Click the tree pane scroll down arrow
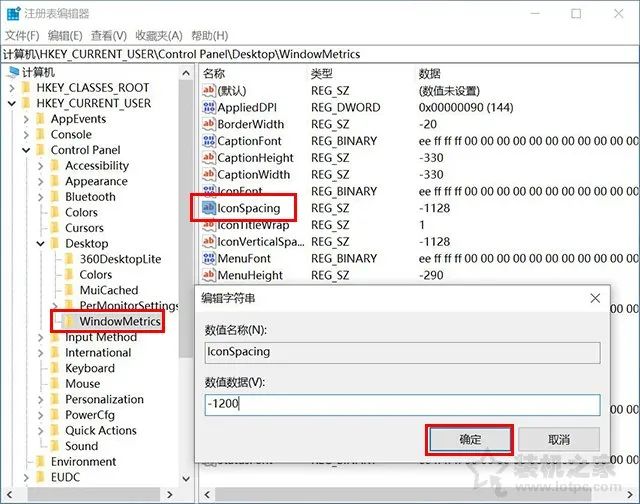This screenshot has height=504, width=640. [186, 479]
